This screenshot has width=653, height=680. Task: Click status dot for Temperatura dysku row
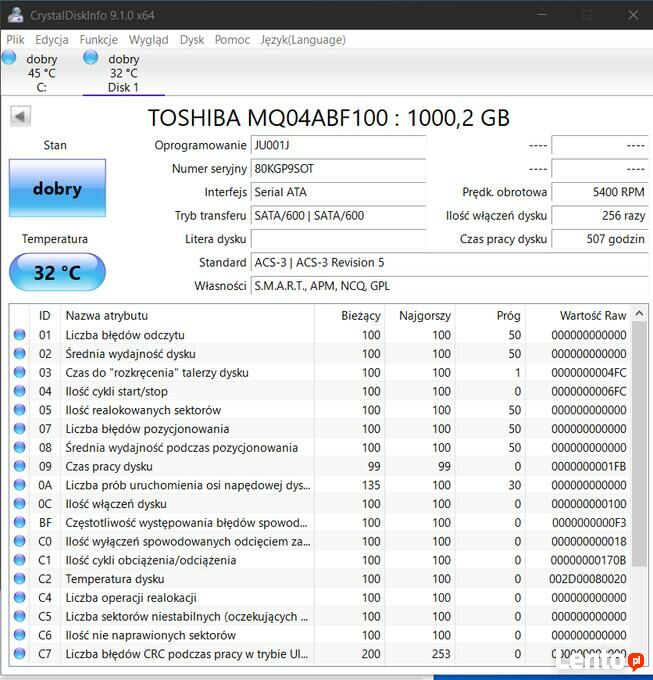[20, 579]
